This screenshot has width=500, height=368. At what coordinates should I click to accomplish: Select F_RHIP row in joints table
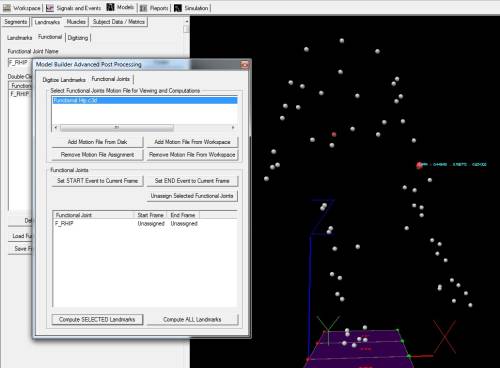click(x=145, y=224)
